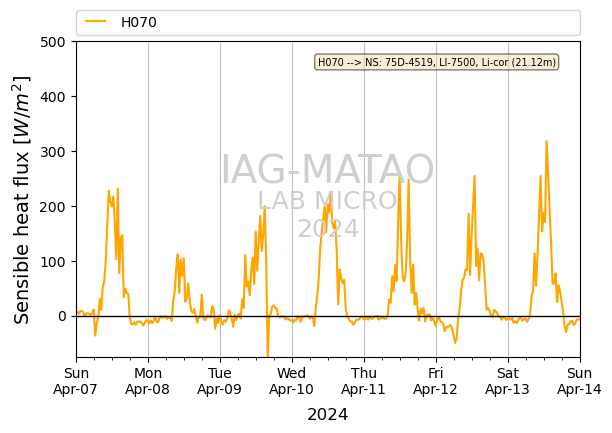The image size is (612, 433).
Task: Click the Sun Apr-07 date label
Action: click(76, 381)
